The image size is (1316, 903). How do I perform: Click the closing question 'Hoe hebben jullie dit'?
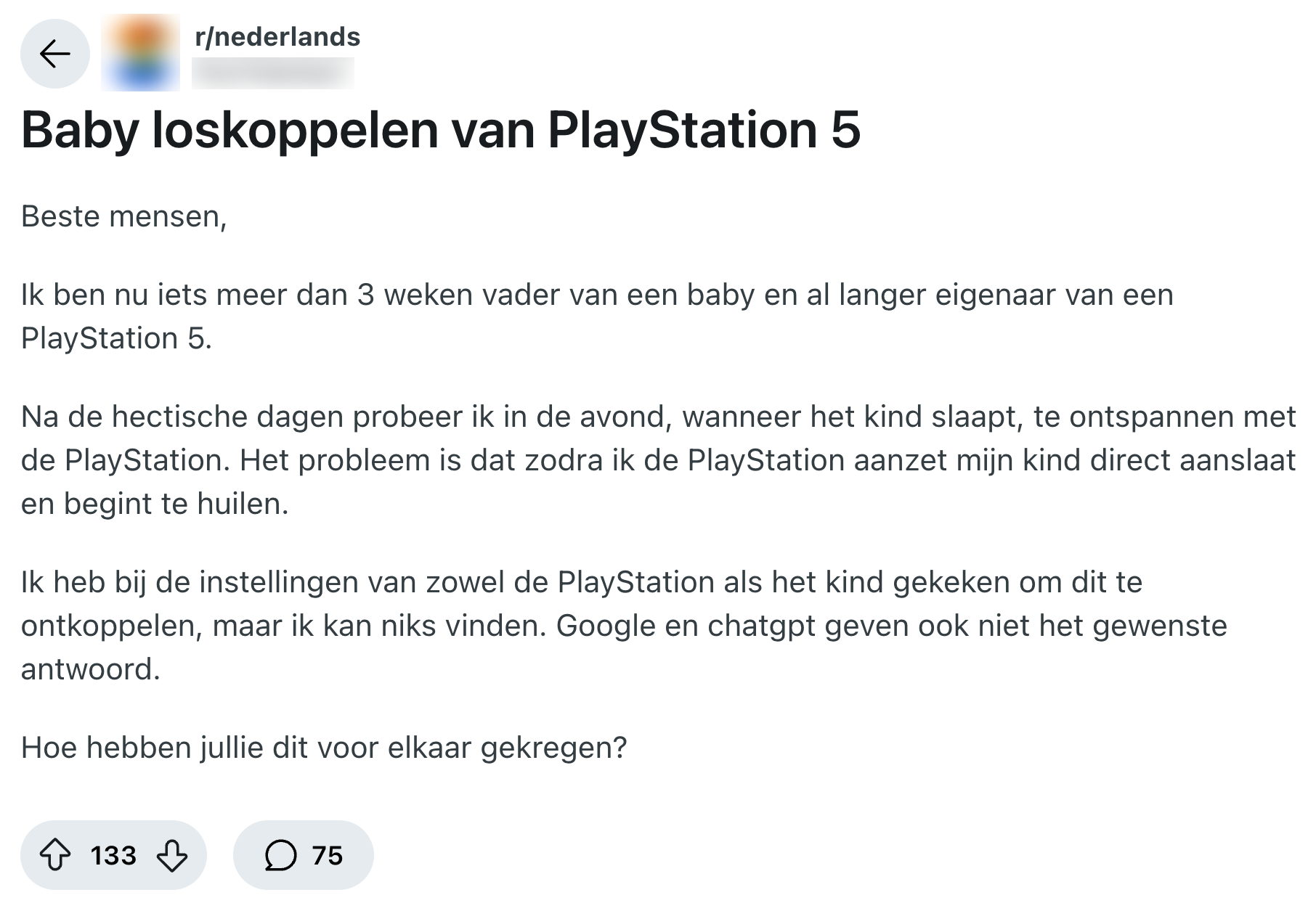pyautogui.click(x=323, y=748)
